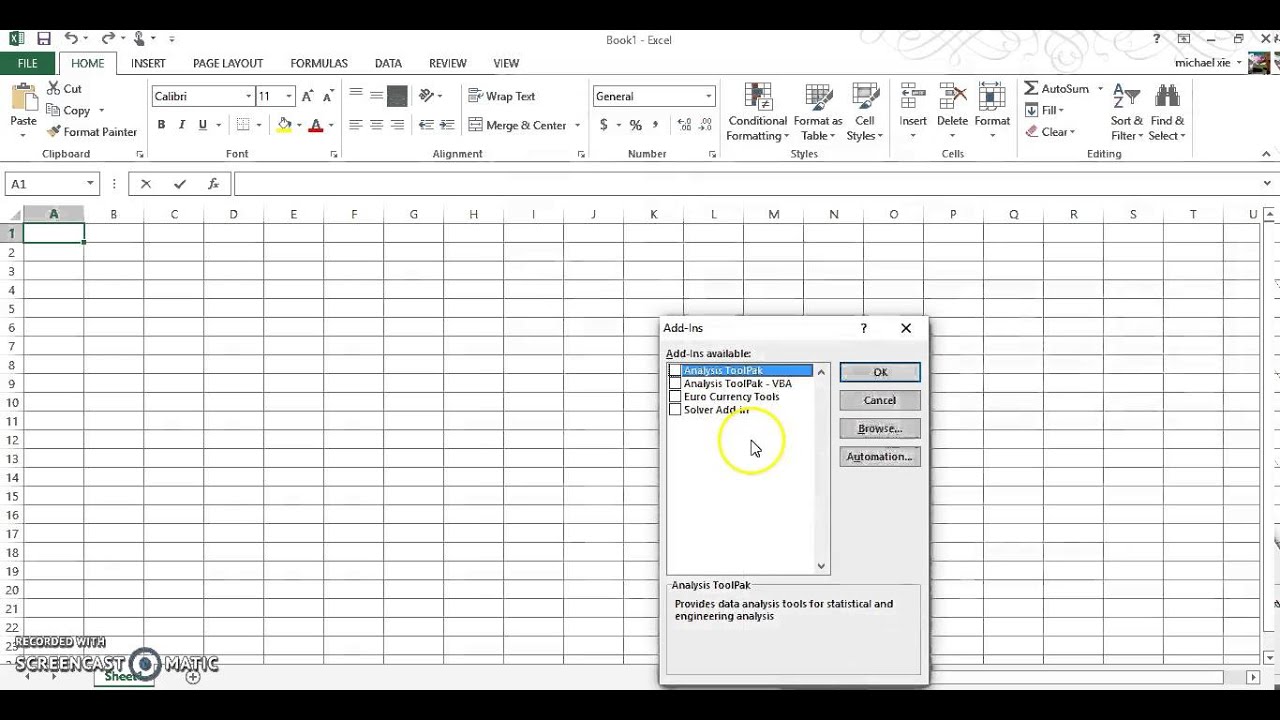Click the Cut scissors command
Image resolution: width=1280 pixels, height=720 pixels.
click(64, 89)
